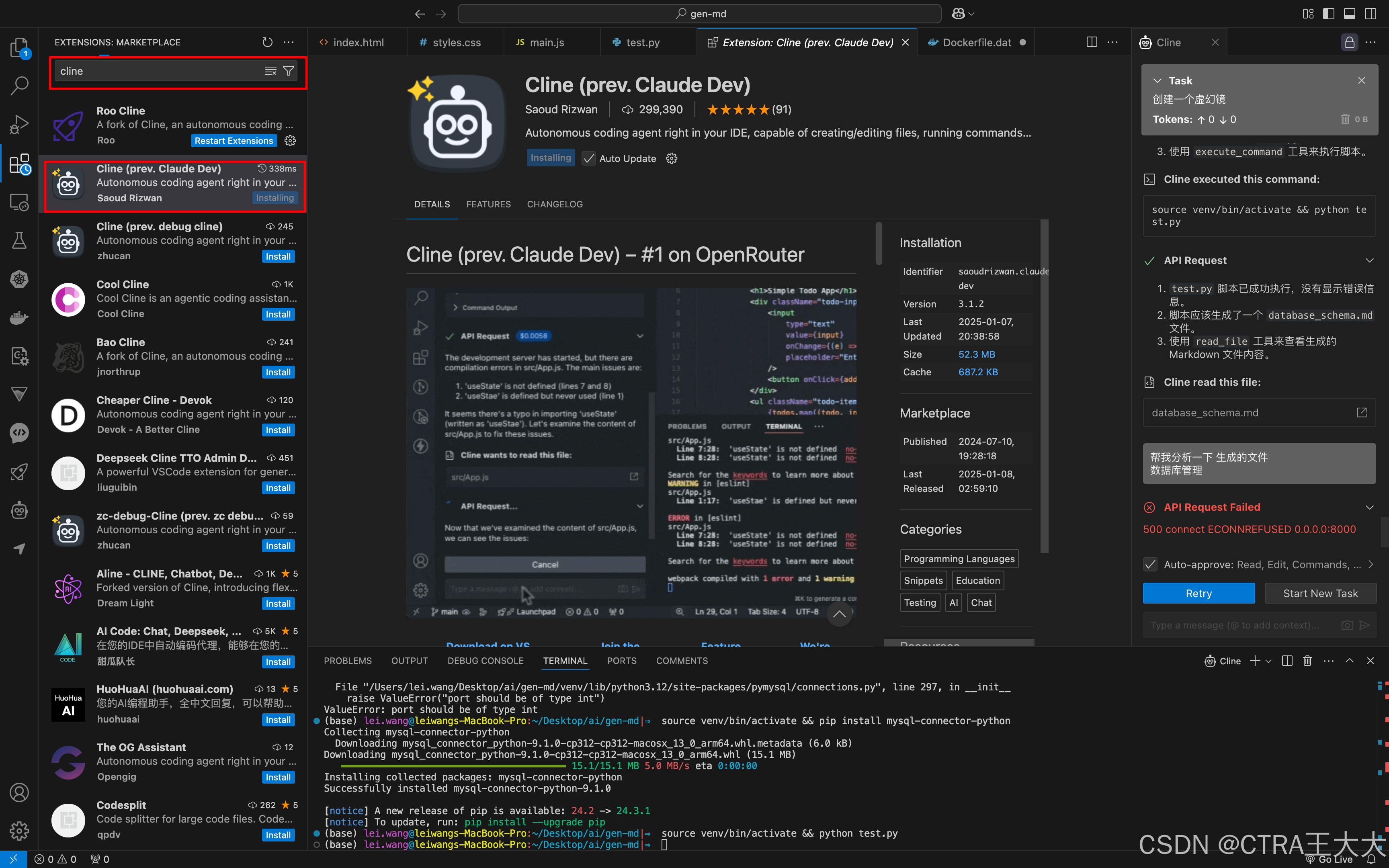Open the Docker whale icon in activity bar
1389x868 pixels.
(x=20, y=317)
